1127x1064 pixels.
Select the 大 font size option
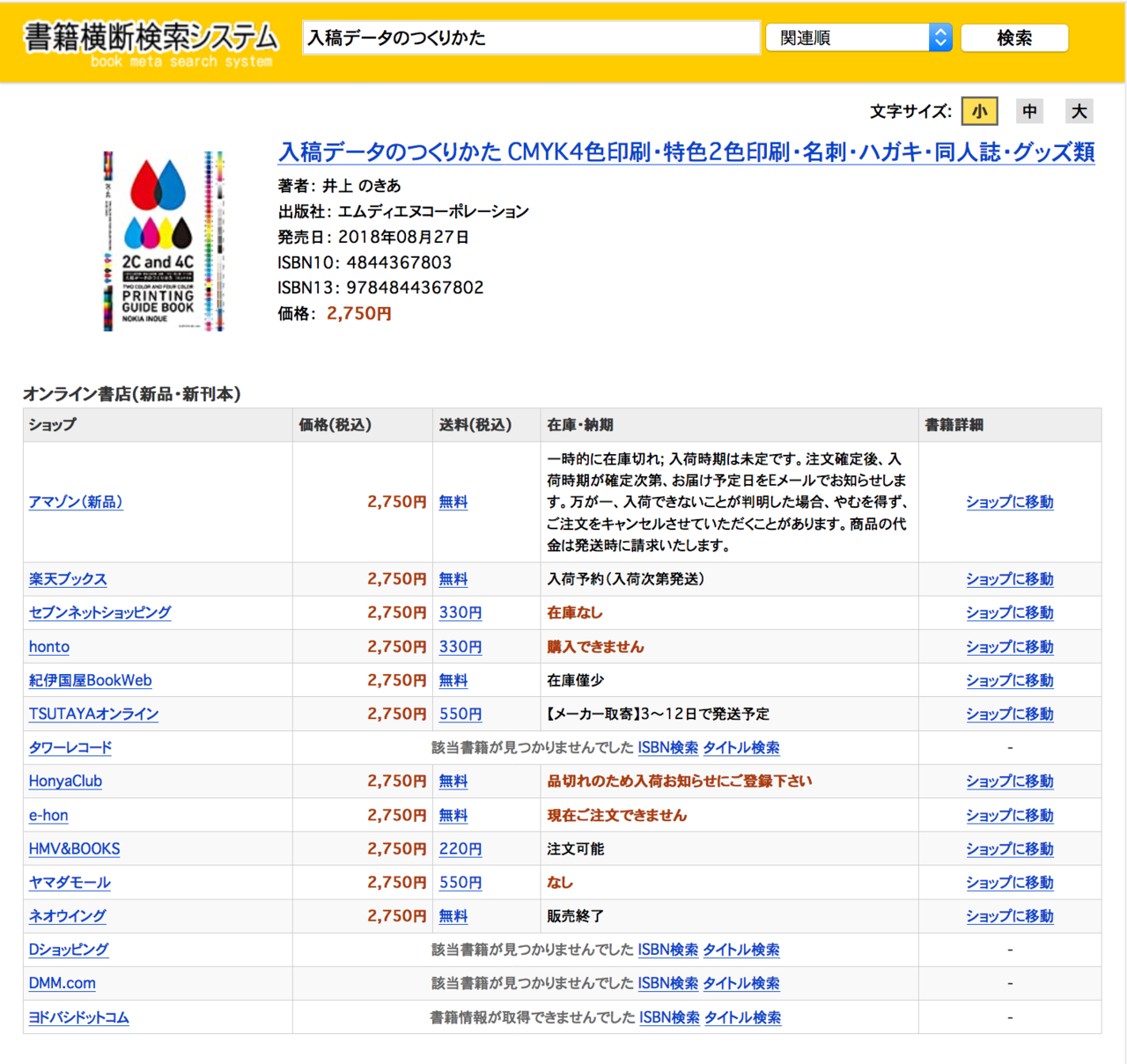[x=1079, y=111]
